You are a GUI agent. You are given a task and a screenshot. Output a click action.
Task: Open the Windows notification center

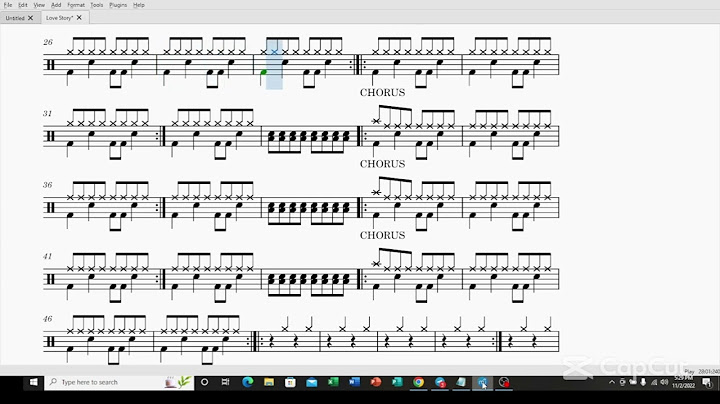pyautogui.click(x=708, y=382)
